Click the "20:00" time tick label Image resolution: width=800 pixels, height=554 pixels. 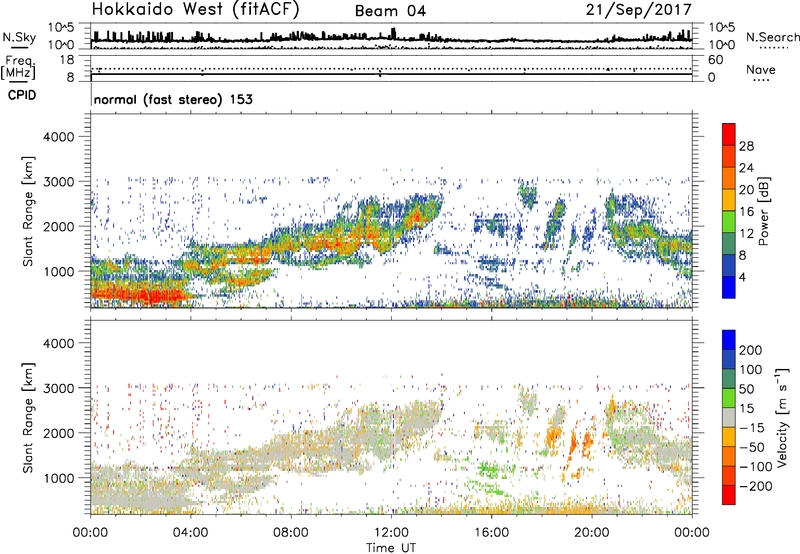pyautogui.click(x=592, y=533)
